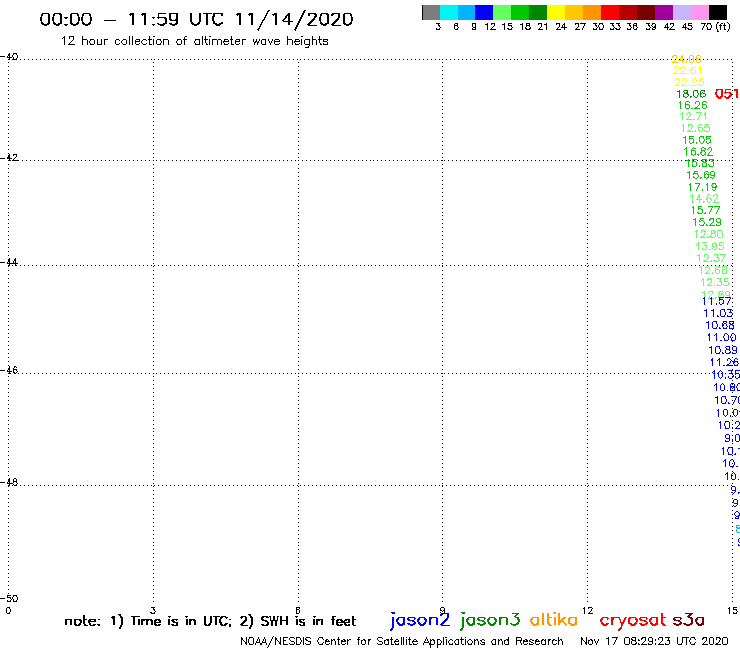Click the -42 latitude axis label
The width and height of the screenshot is (740, 650).
pyautogui.click(x=9, y=158)
